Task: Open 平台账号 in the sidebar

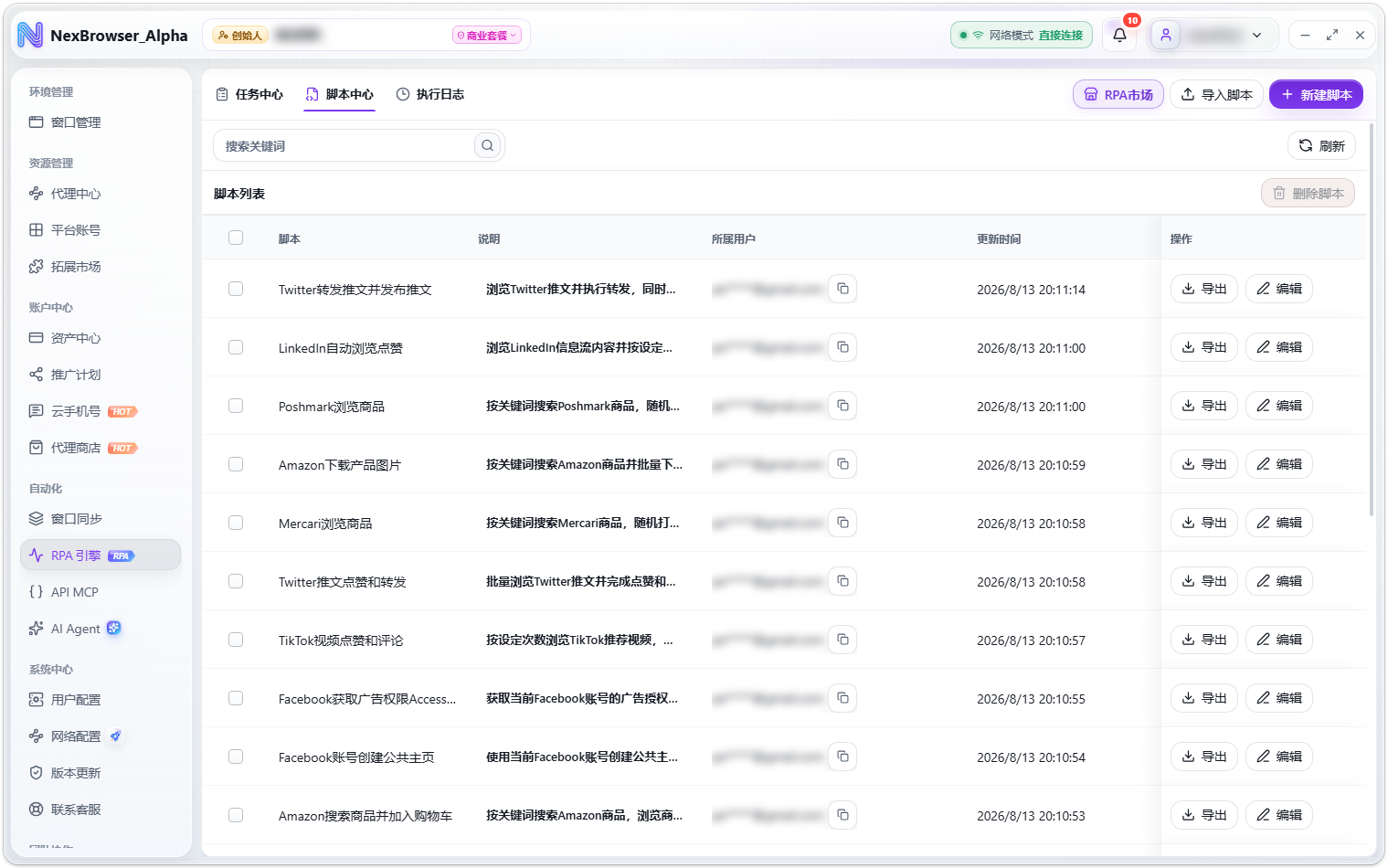Action: 101,230
